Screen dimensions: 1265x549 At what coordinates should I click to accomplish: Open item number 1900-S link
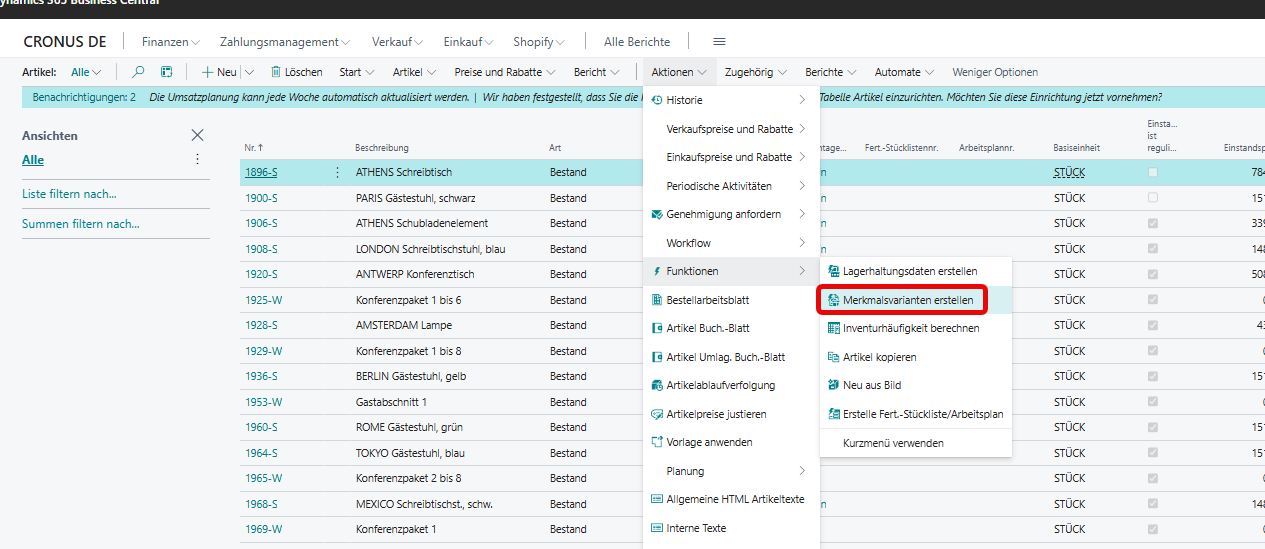pos(261,198)
